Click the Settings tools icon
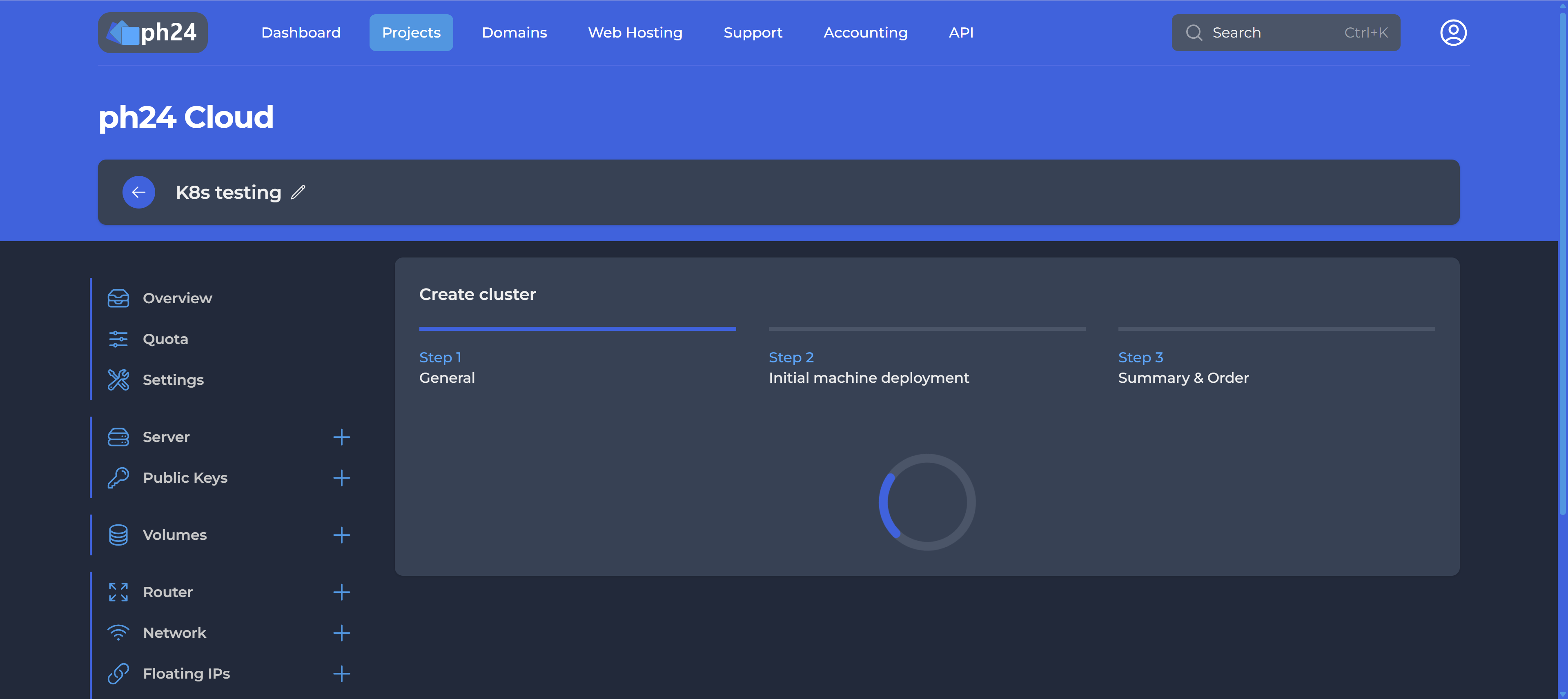This screenshot has width=1568, height=699. [118, 379]
